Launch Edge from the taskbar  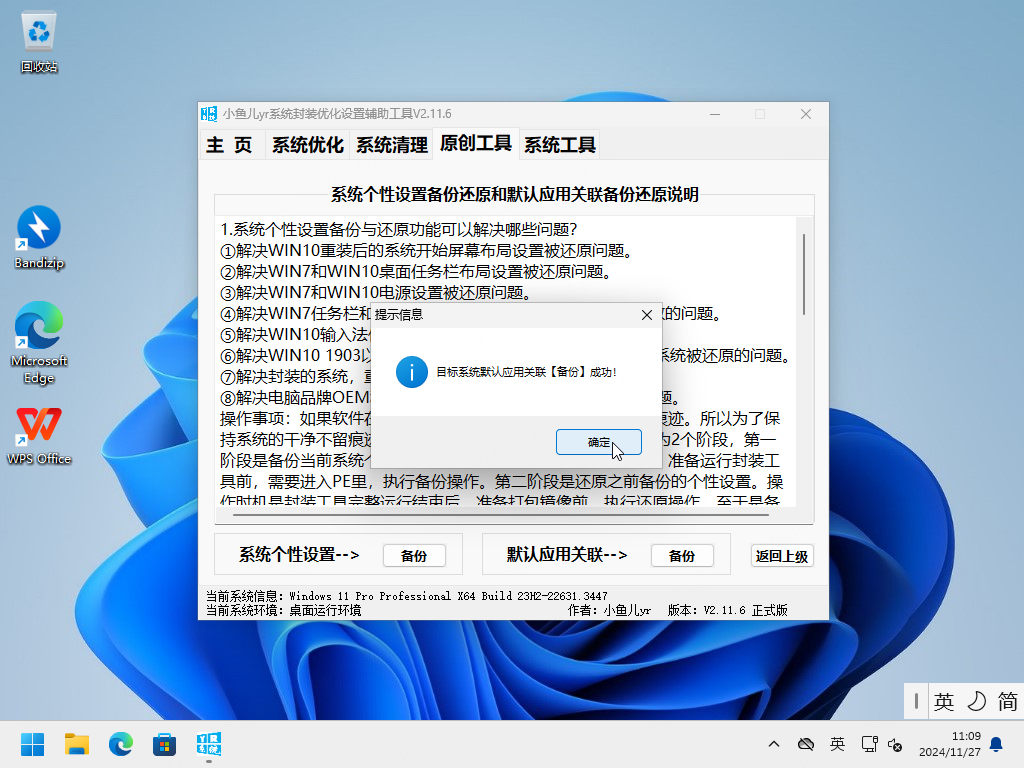coord(120,744)
